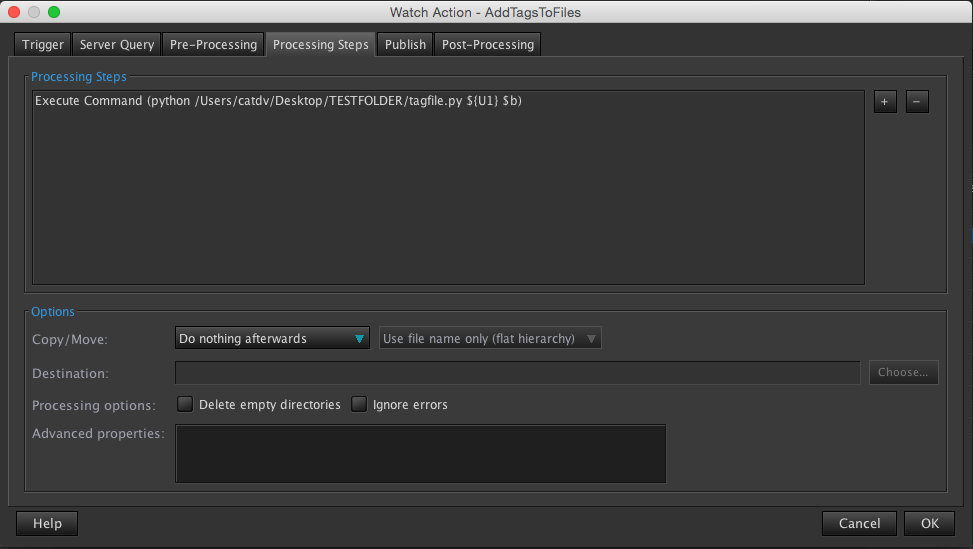Expand the 'Do nothing afterwards' Copy/Move dropdown
973x549 pixels.
(272, 339)
